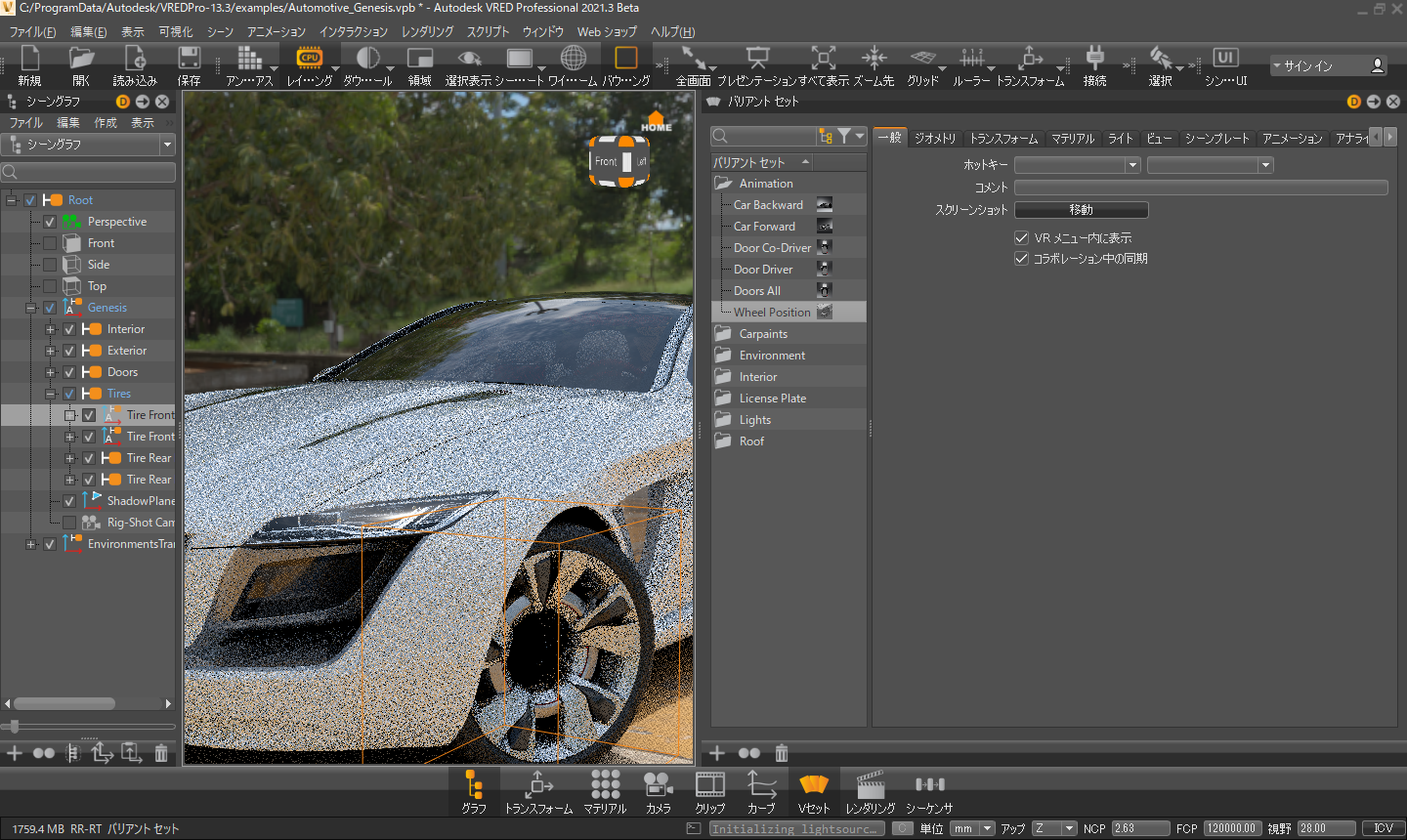Toggle visibility checkbox for Interior node
This screenshot has height=840, width=1407.
(x=69, y=329)
